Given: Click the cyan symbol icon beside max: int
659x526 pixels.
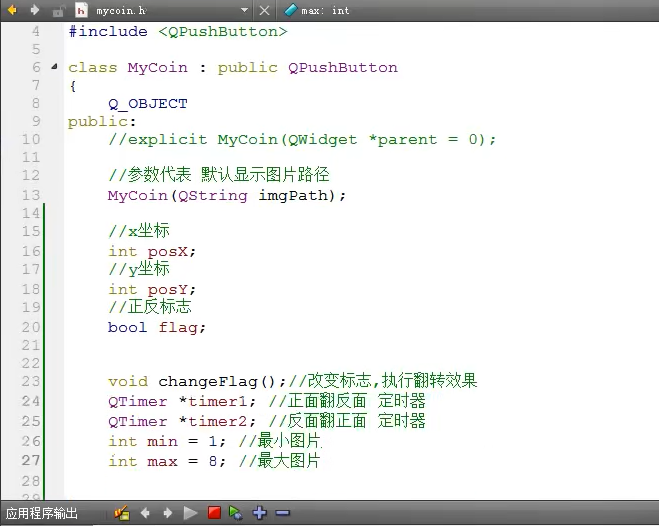Looking at the screenshot, I should [x=290, y=10].
